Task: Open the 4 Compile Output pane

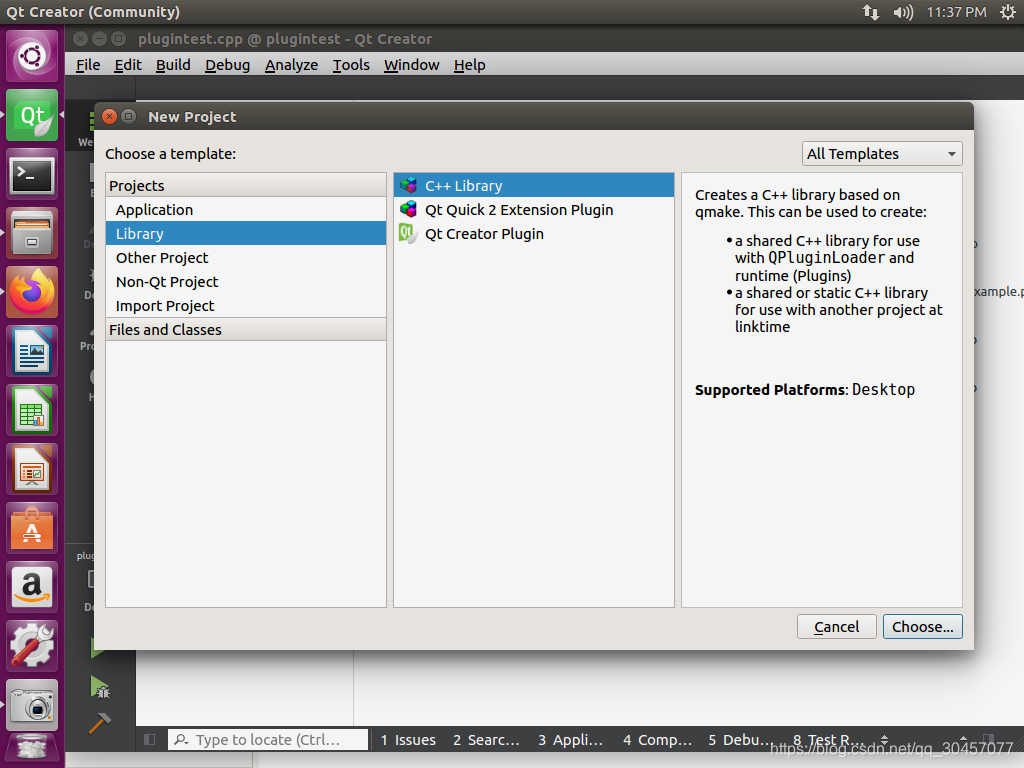Action: click(x=657, y=739)
